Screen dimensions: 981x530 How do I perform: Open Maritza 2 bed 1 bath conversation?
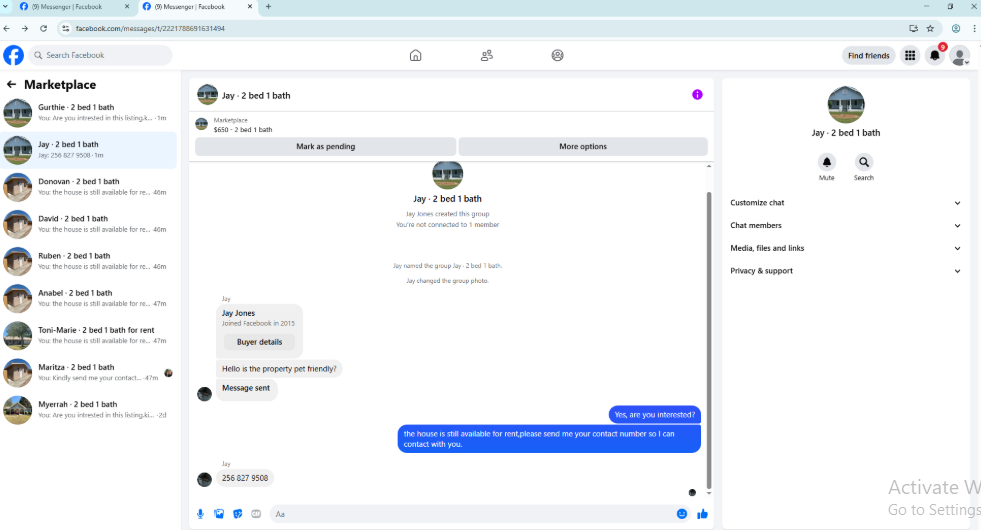pos(88,372)
